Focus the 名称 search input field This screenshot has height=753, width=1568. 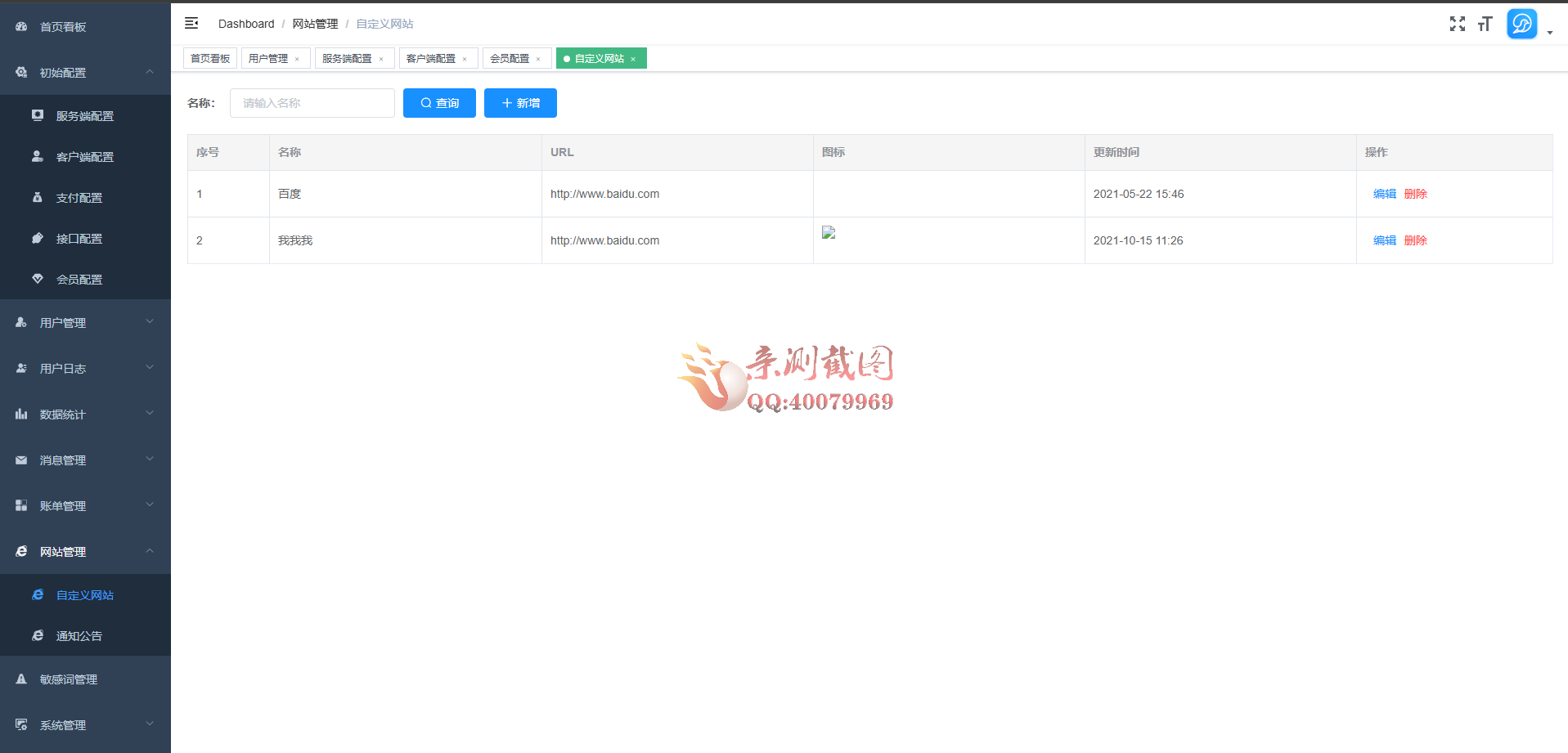[x=312, y=103]
